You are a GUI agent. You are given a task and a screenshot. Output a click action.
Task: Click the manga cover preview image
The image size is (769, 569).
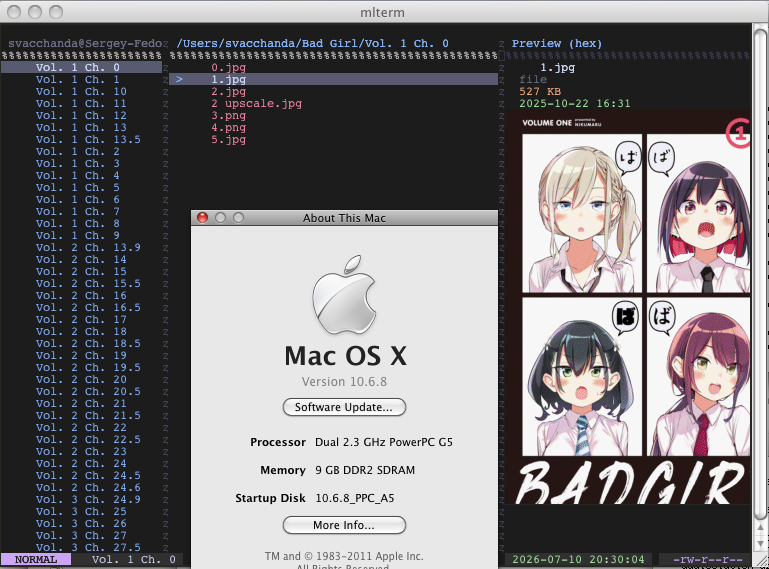pos(628,307)
